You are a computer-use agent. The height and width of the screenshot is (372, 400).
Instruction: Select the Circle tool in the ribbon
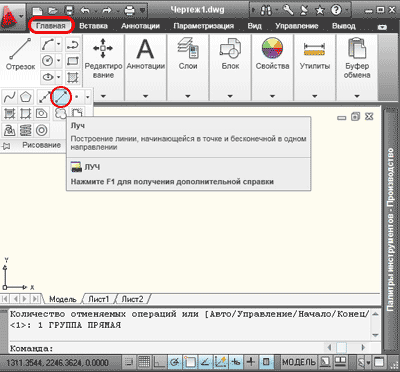pyautogui.click(x=48, y=61)
